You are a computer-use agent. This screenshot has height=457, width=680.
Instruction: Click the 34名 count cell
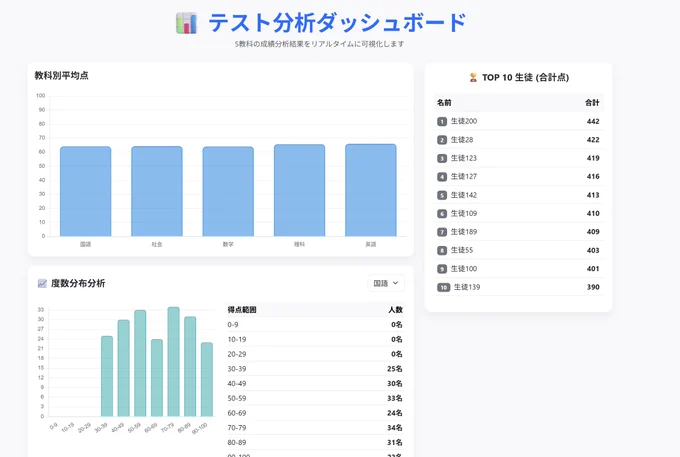(395, 428)
